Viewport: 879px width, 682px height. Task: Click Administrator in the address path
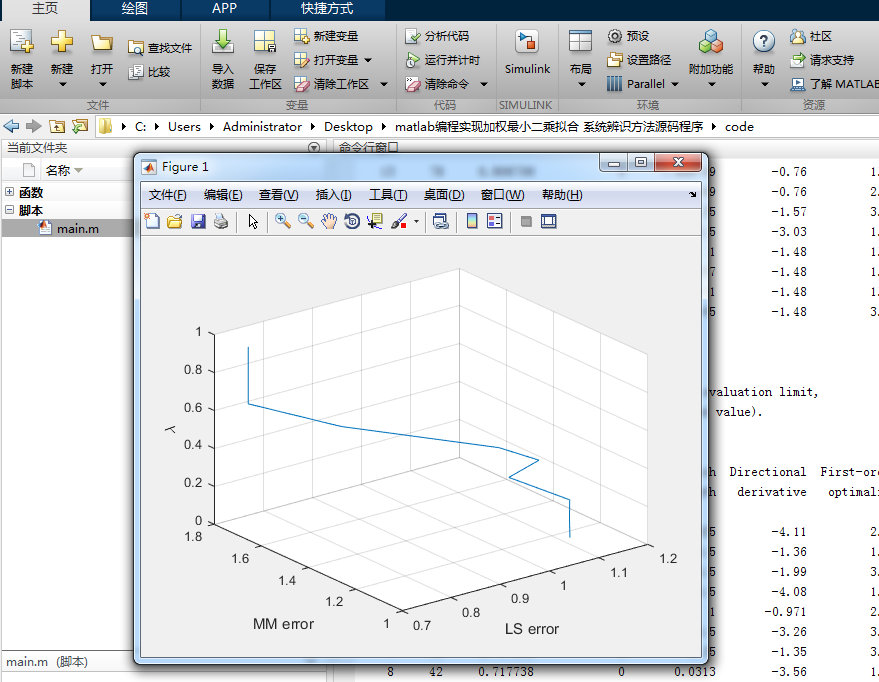(262, 127)
